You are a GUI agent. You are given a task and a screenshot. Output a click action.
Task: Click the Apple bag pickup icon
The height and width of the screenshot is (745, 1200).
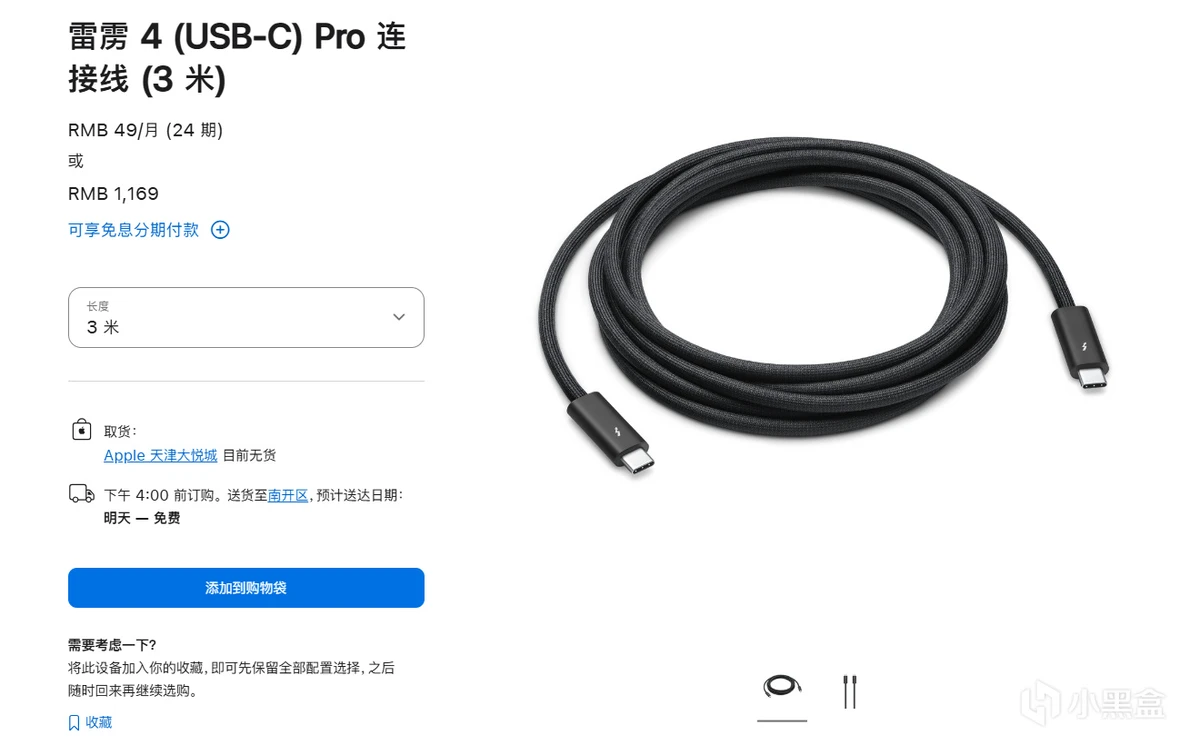click(82, 430)
